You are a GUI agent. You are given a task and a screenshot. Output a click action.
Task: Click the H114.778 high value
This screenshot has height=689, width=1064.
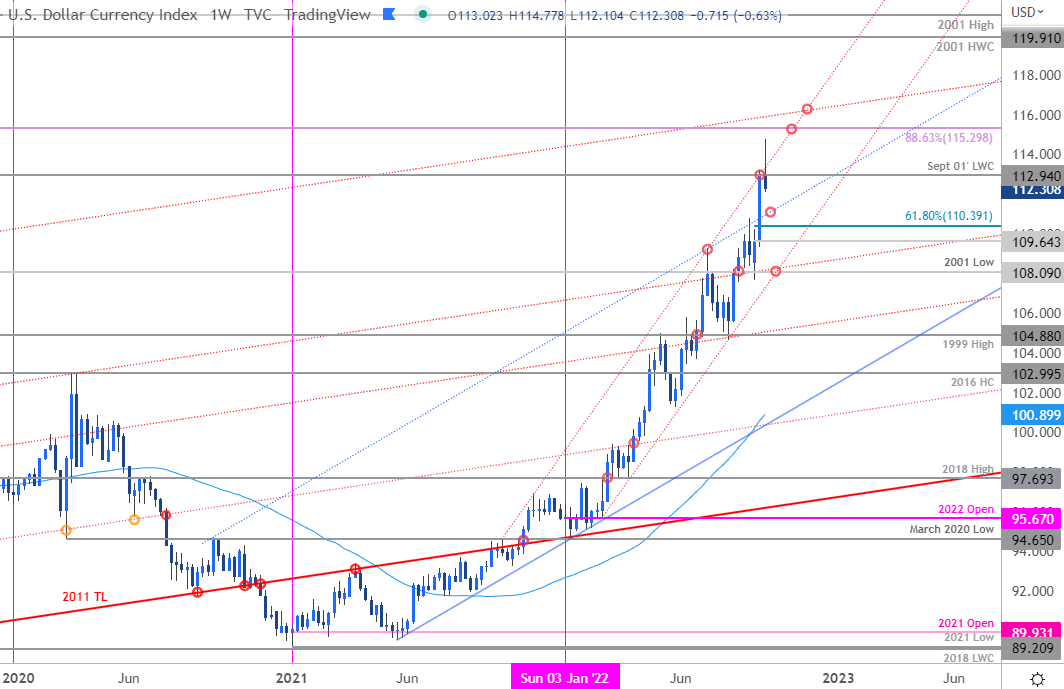pyautogui.click(x=535, y=15)
